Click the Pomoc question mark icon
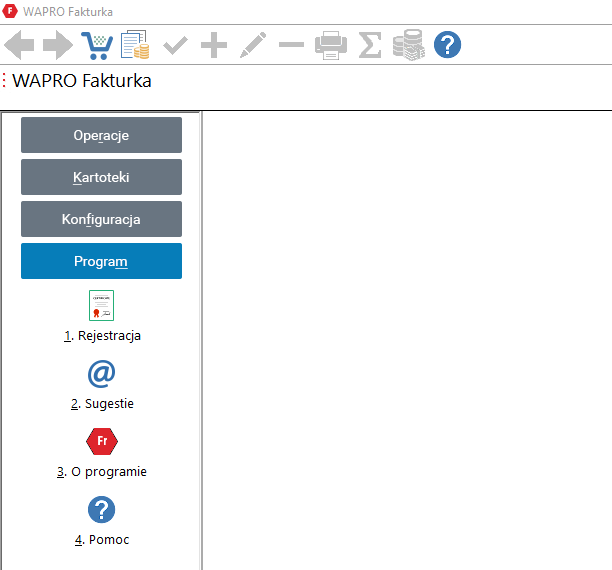Viewport: 612px width, 570px height. pos(101,509)
